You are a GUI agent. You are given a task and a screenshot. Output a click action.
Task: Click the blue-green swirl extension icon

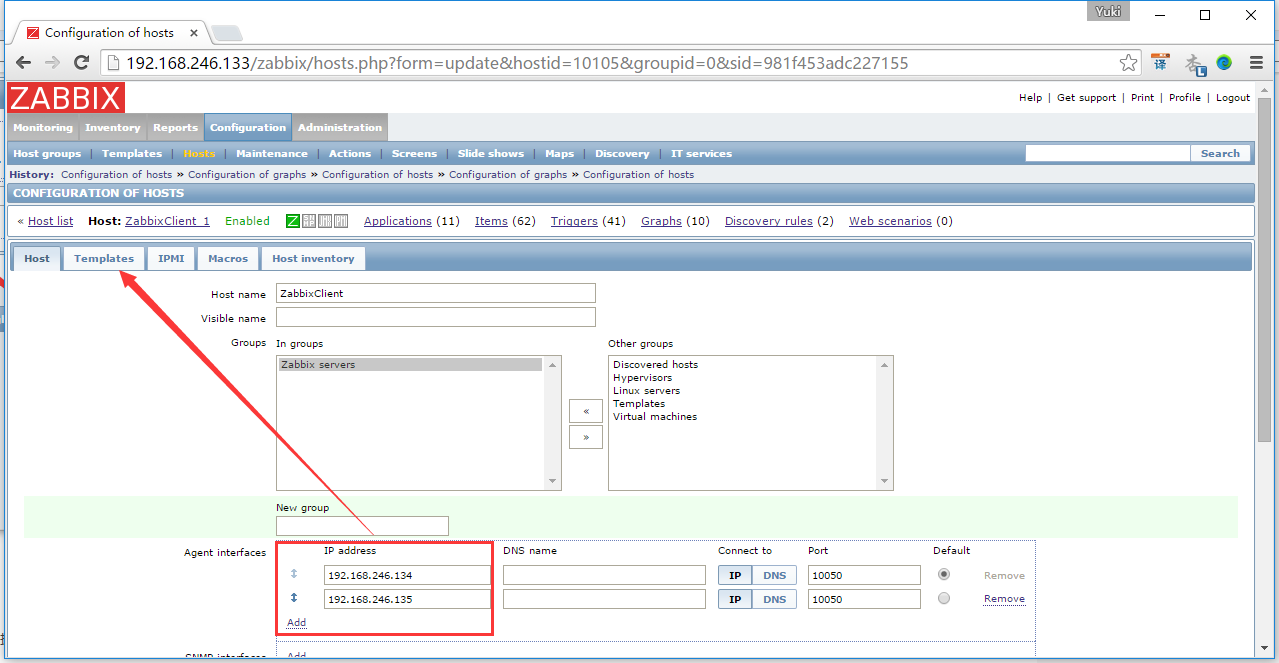(x=1224, y=63)
